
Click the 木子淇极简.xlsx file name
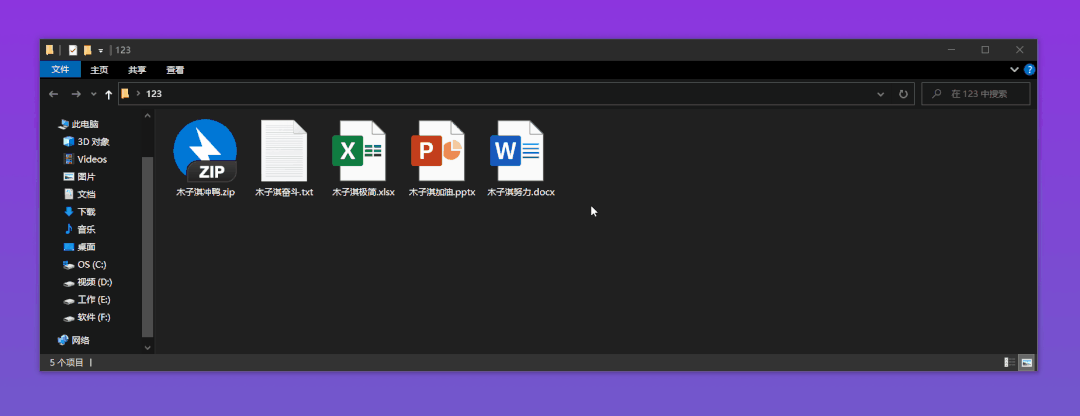tap(363, 192)
